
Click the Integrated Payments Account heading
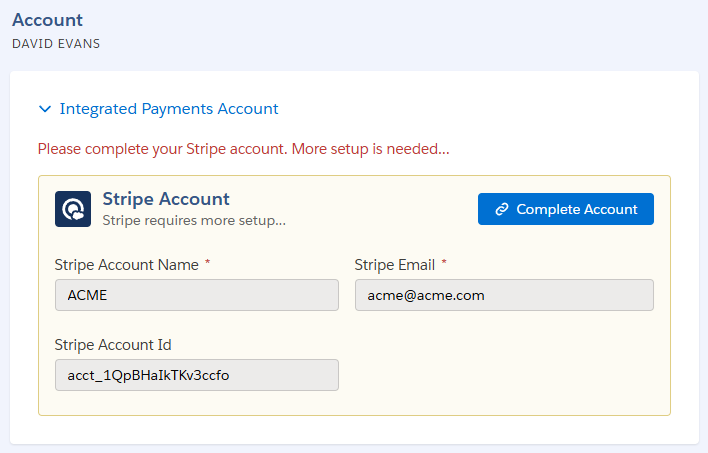[x=169, y=109]
